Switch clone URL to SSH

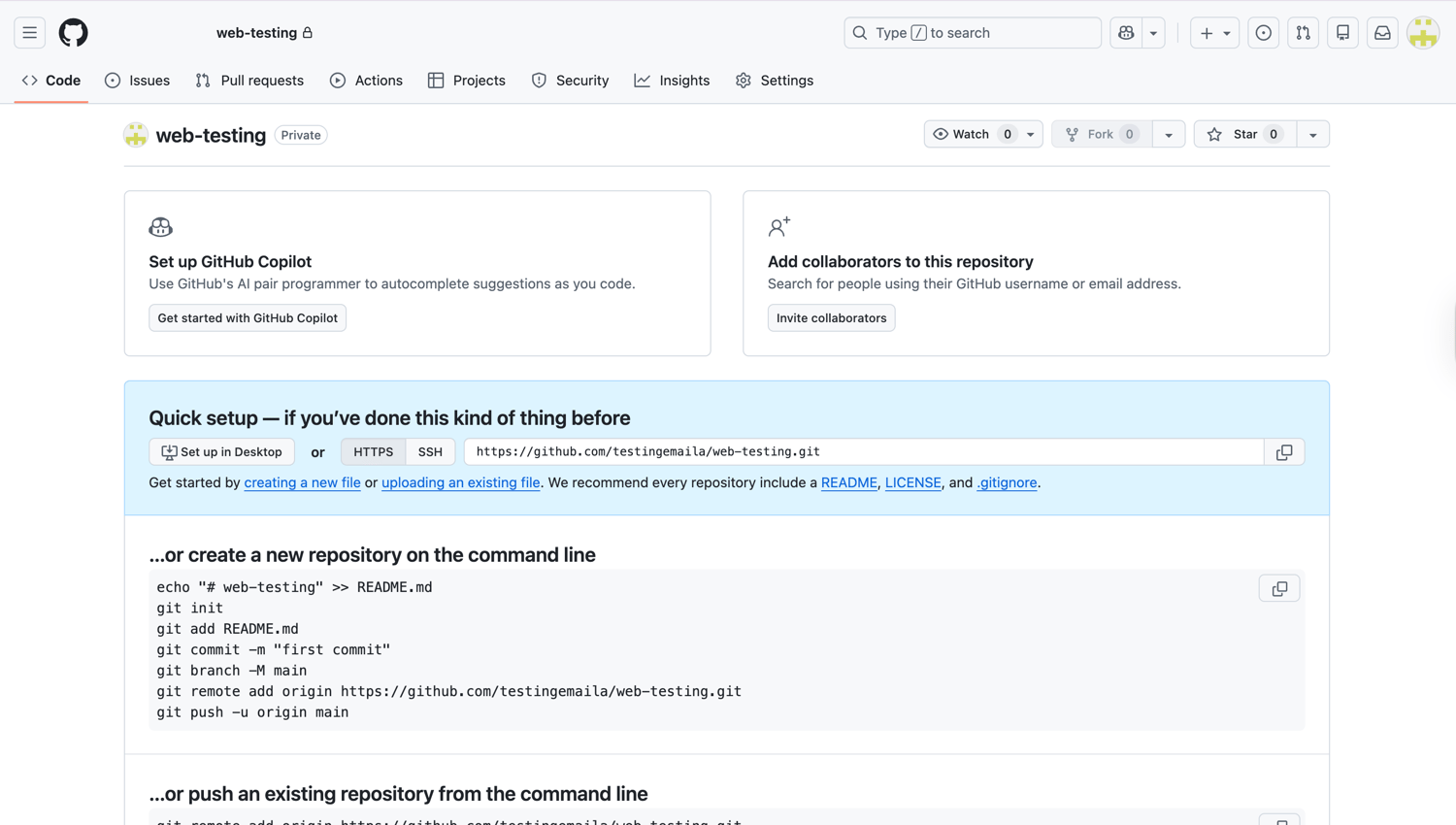[430, 452]
